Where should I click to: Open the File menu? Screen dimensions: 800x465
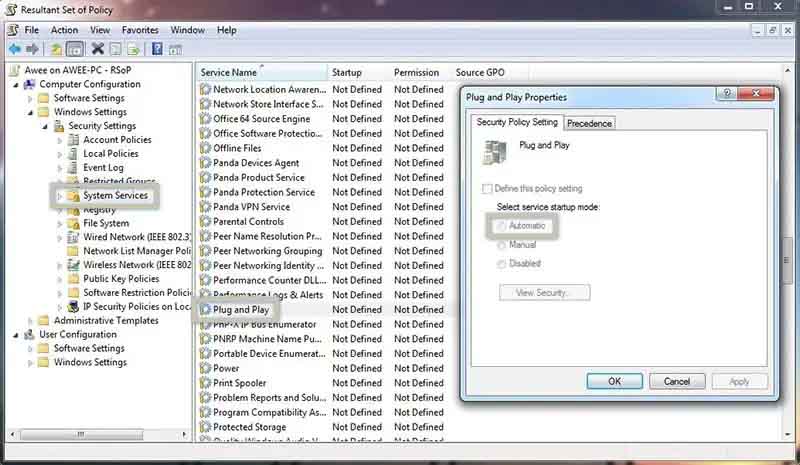coord(32,30)
